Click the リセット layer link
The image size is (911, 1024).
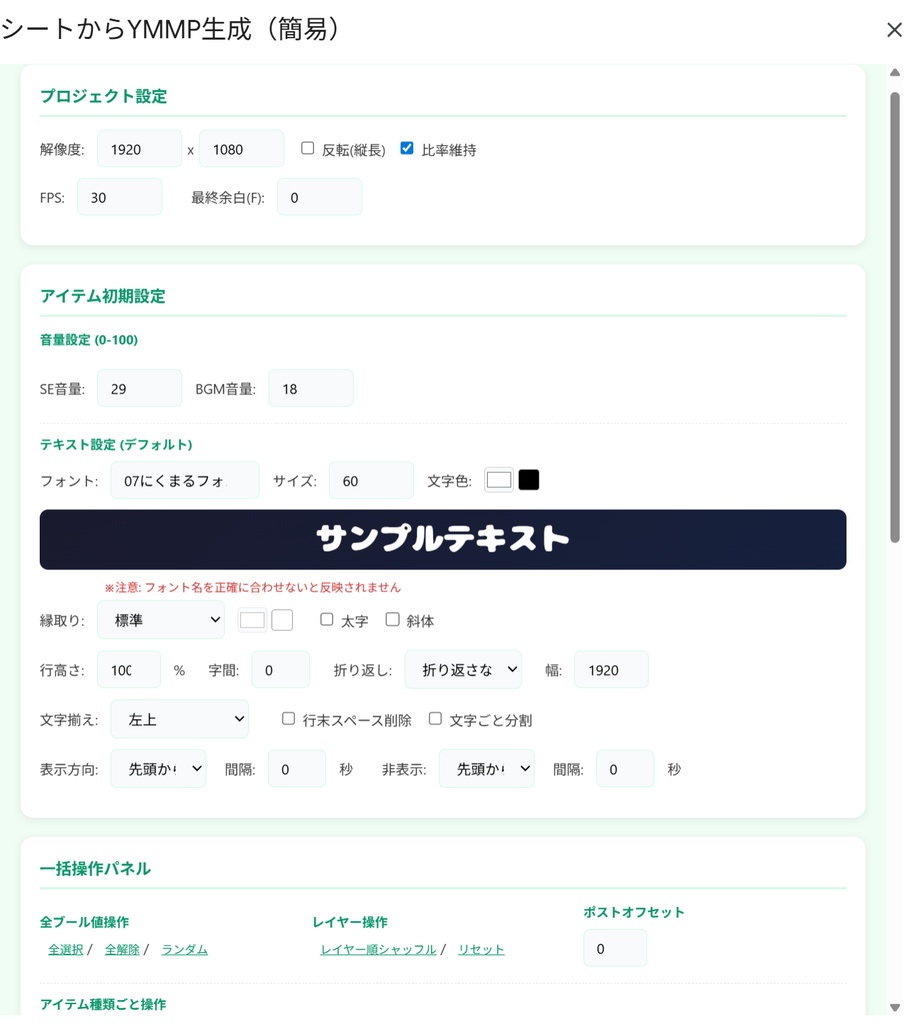click(x=481, y=949)
